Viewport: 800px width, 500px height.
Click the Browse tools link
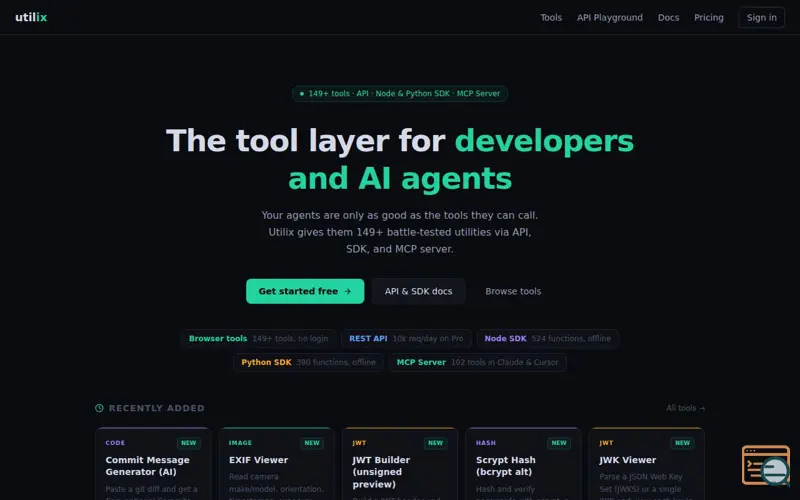(x=513, y=291)
